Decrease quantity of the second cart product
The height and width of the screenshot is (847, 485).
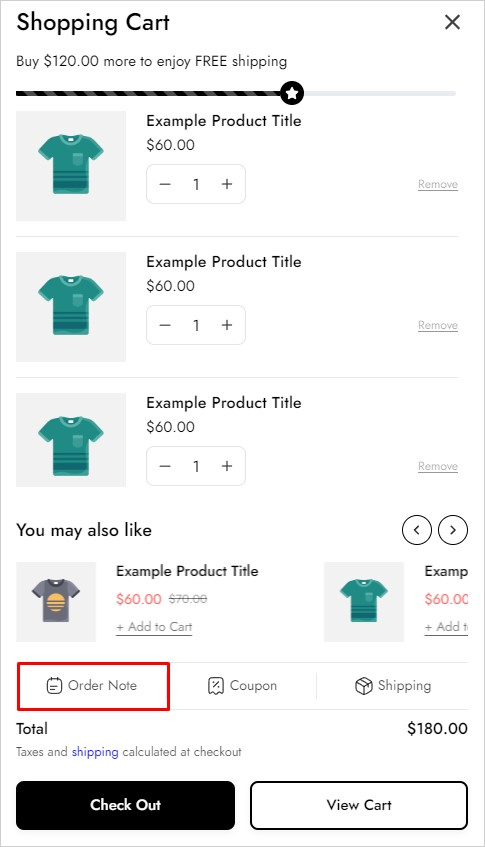click(165, 325)
